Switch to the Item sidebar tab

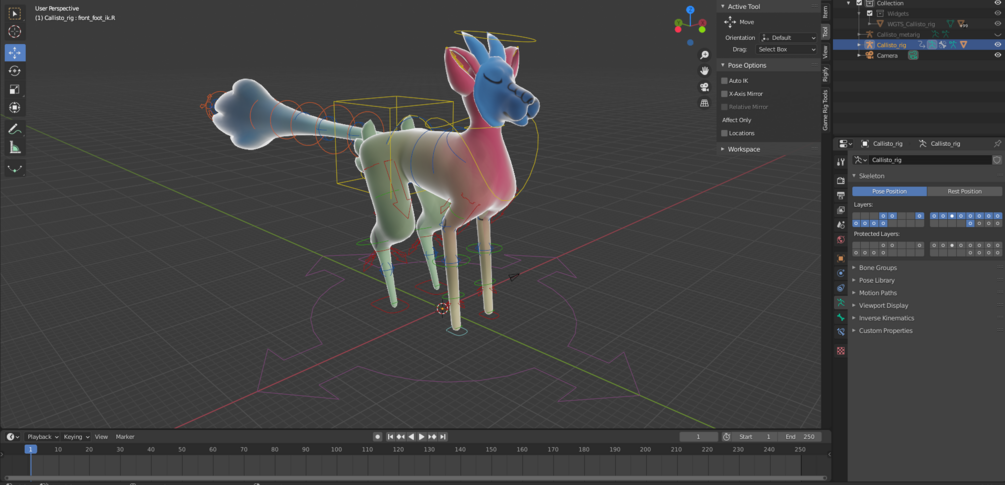(x=826, y=11)
